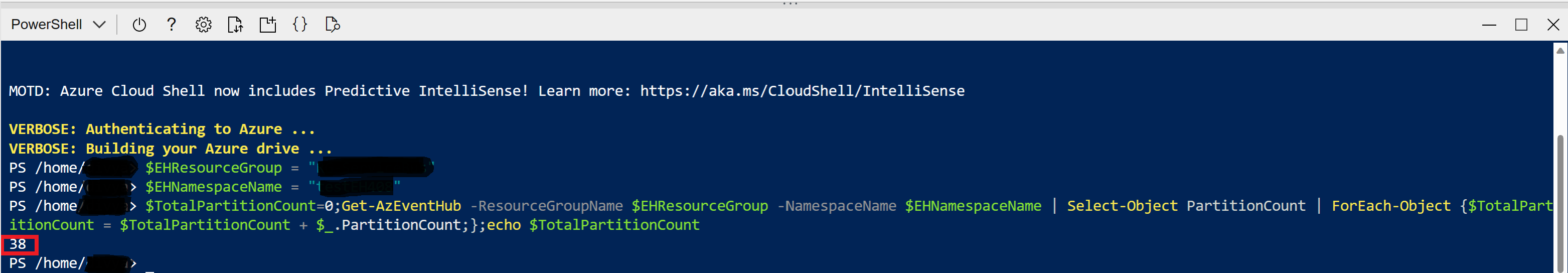Open a new session with the toolbar icon

pos(268,25)
